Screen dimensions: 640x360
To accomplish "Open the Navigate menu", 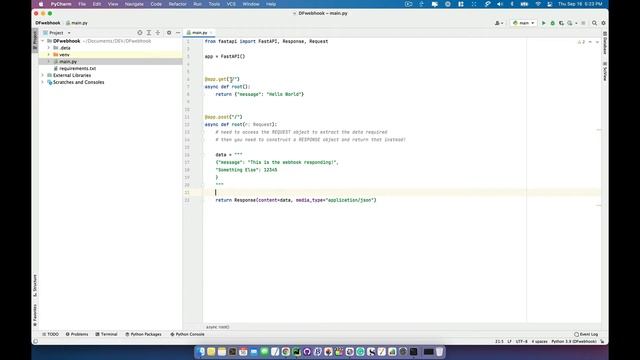I will 134,4.
